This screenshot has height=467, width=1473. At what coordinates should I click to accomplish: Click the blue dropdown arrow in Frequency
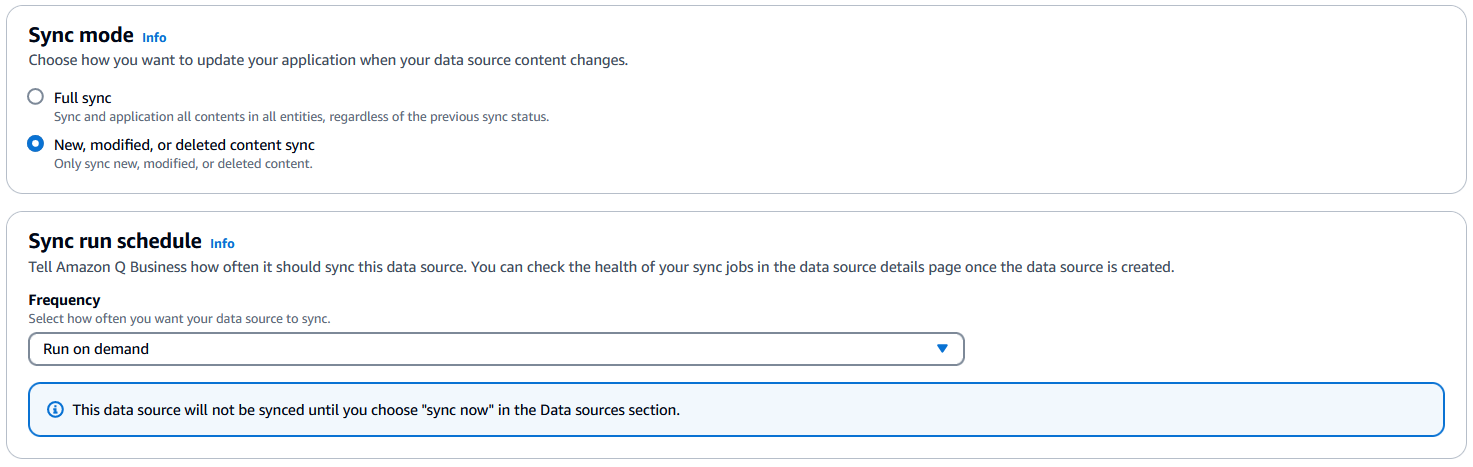click(941, 349)
